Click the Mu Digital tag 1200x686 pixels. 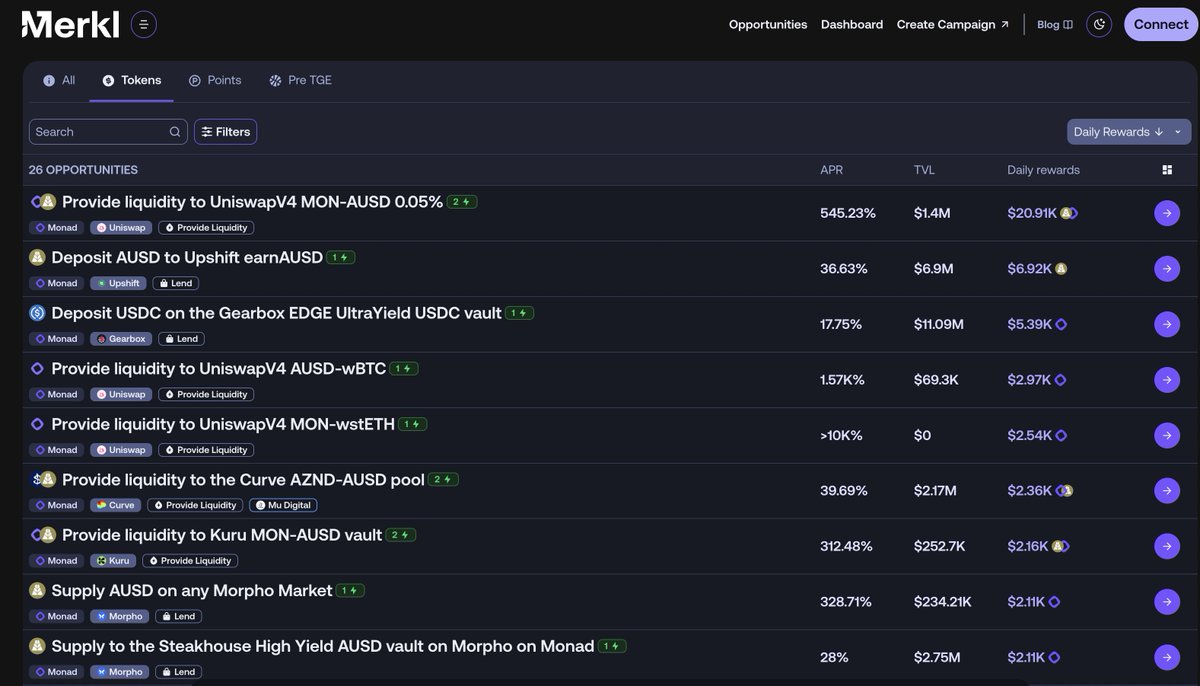pyautogui.click(x=284, y=505)
